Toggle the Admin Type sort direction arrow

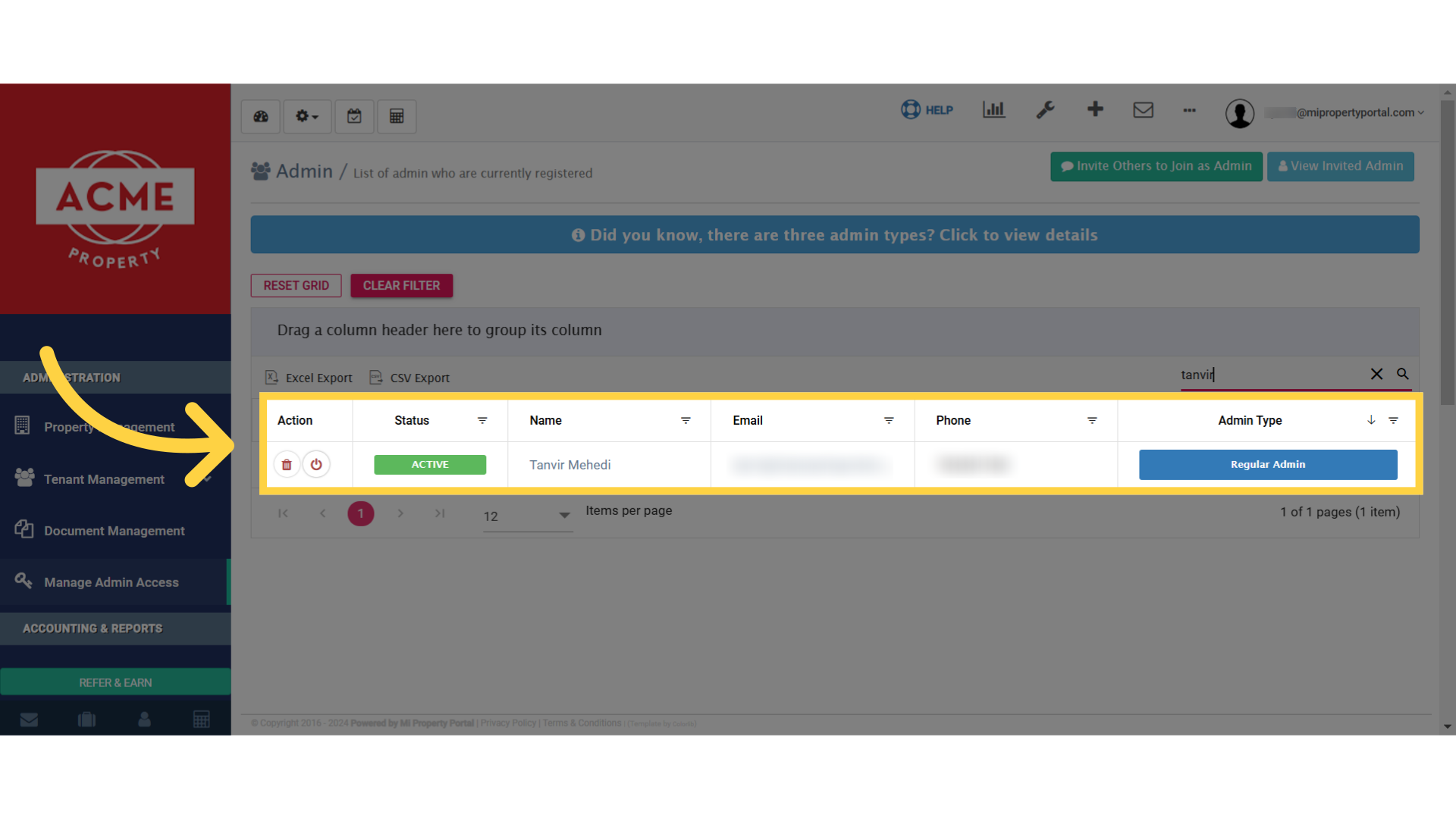(x=1370, y=420)
